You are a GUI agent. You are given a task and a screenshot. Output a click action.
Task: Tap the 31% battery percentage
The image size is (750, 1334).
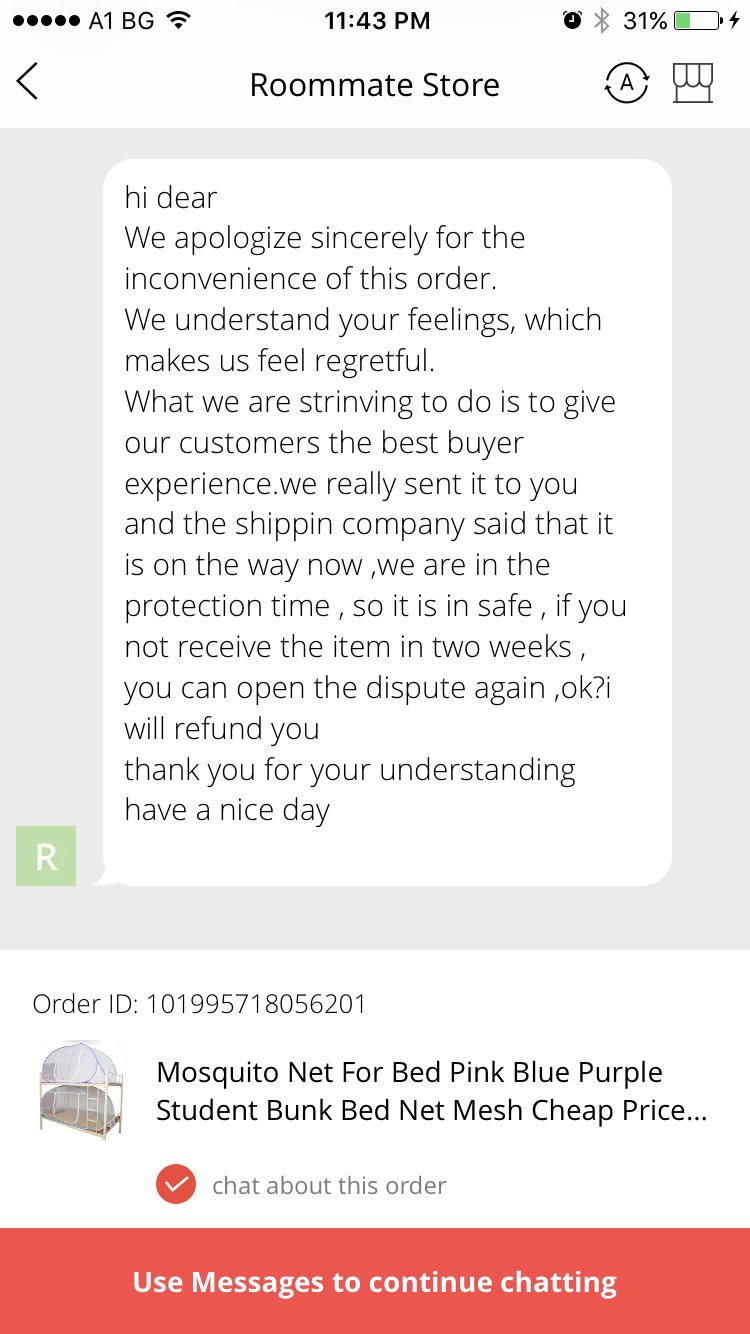[x=644, y=20]
